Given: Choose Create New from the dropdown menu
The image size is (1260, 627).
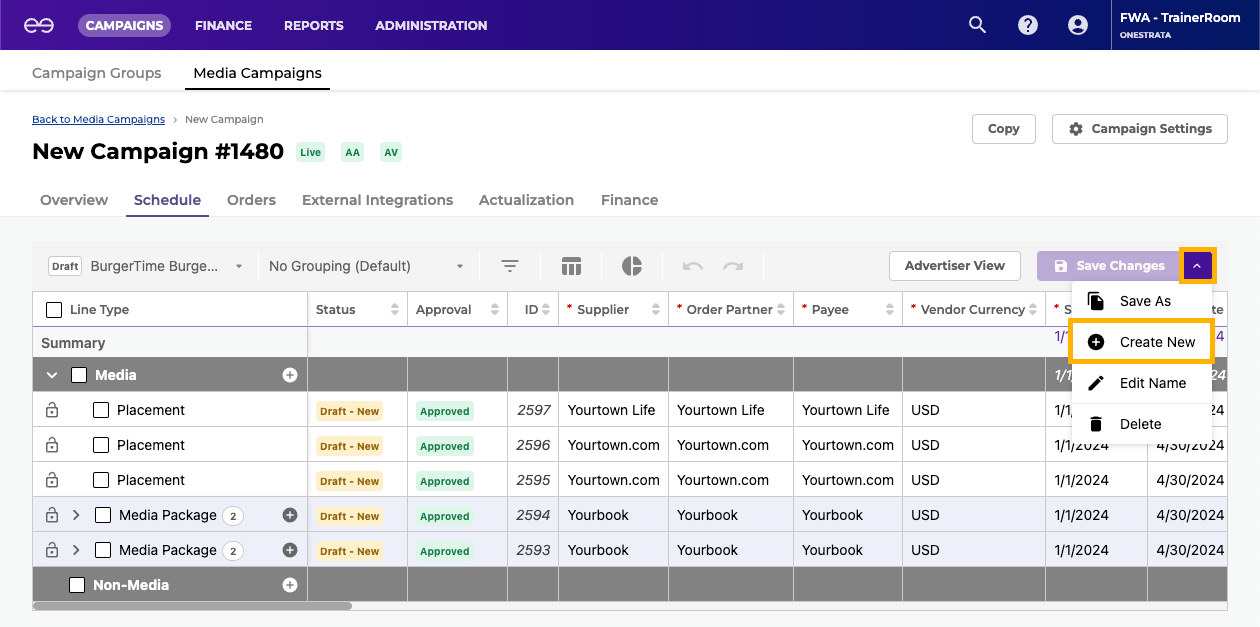Looking at the screenshot, I should (1141, 342).
